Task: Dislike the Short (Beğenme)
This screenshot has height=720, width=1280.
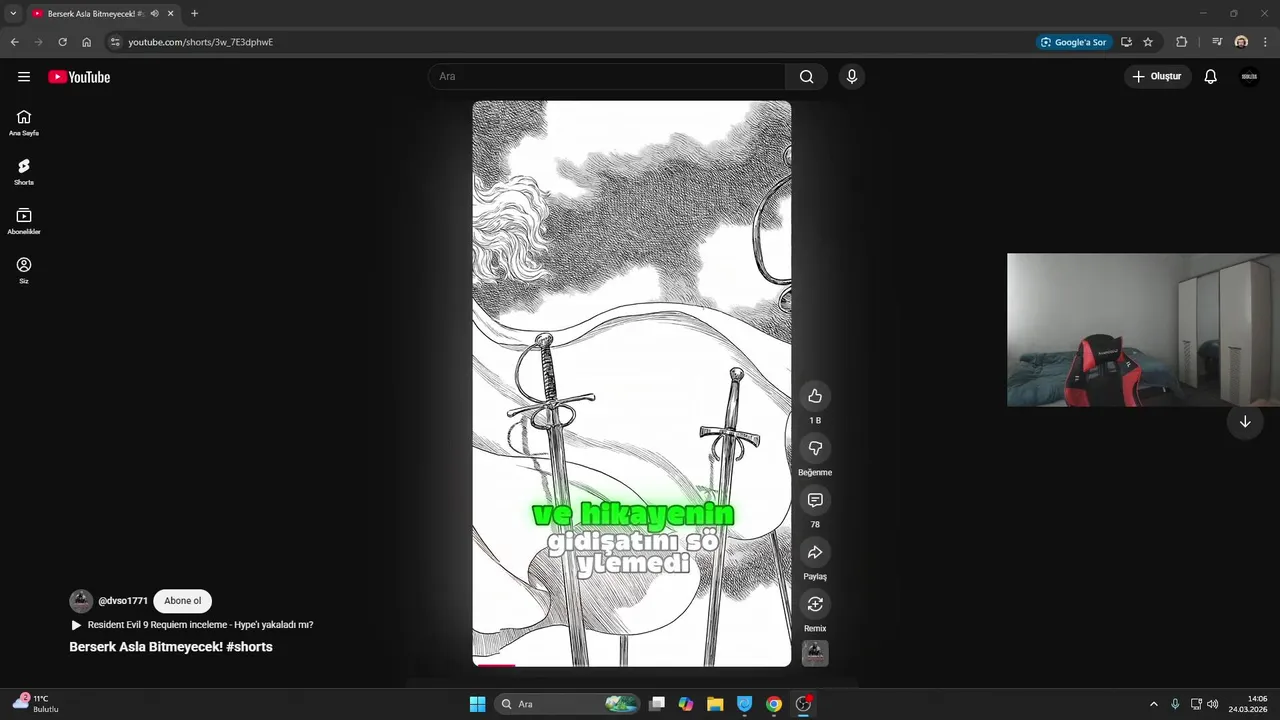Action: pyautogui.click(x=815, y=448)
